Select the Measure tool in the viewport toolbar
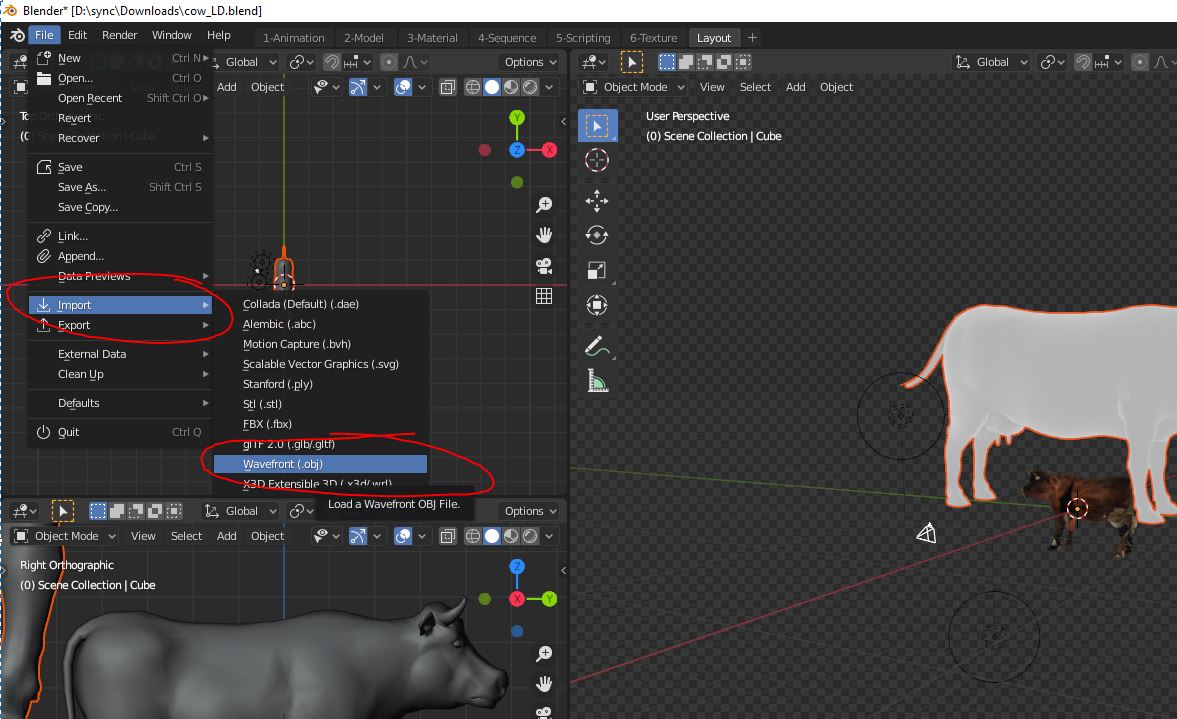 click(597, 381)
